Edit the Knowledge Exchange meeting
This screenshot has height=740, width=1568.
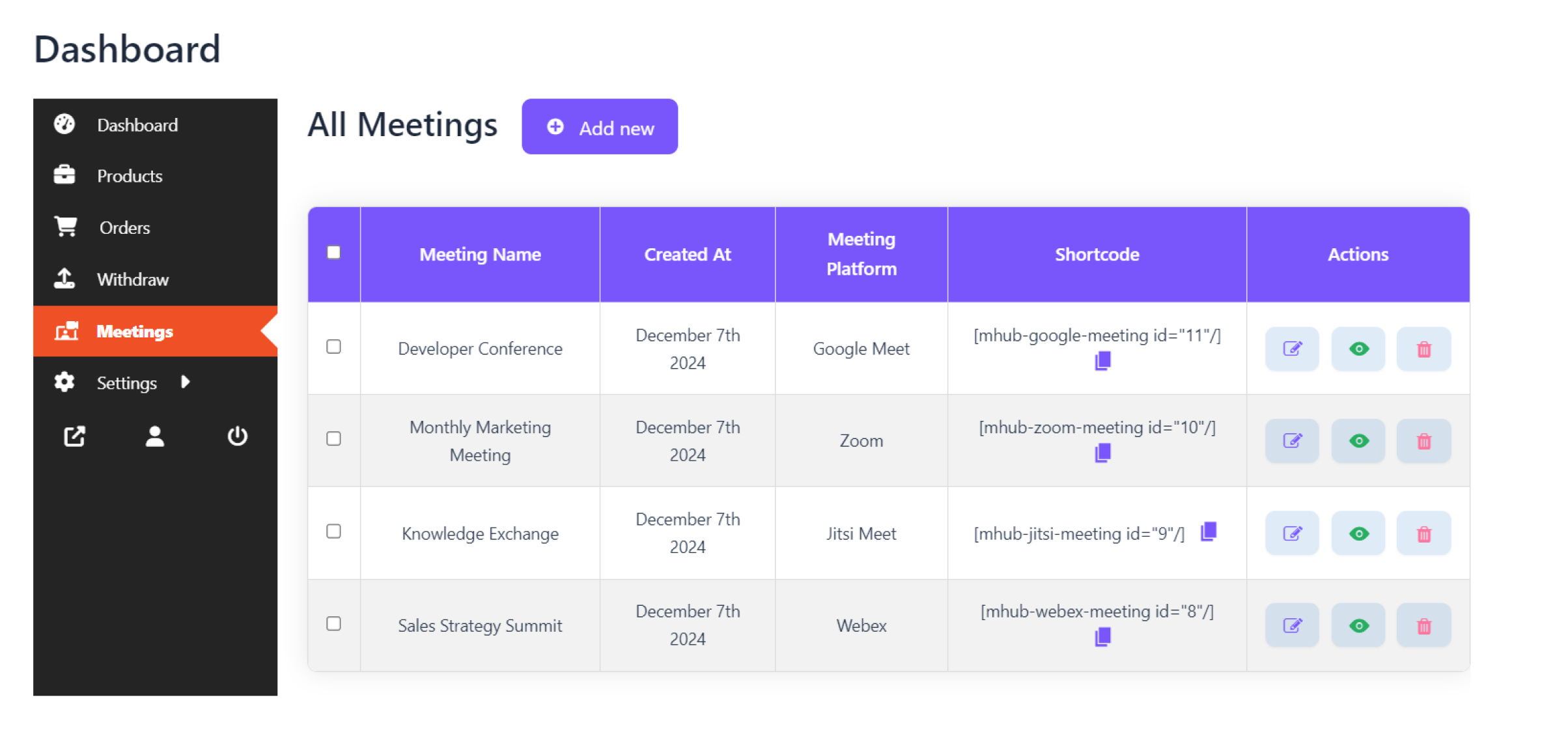pos(1292,534)
